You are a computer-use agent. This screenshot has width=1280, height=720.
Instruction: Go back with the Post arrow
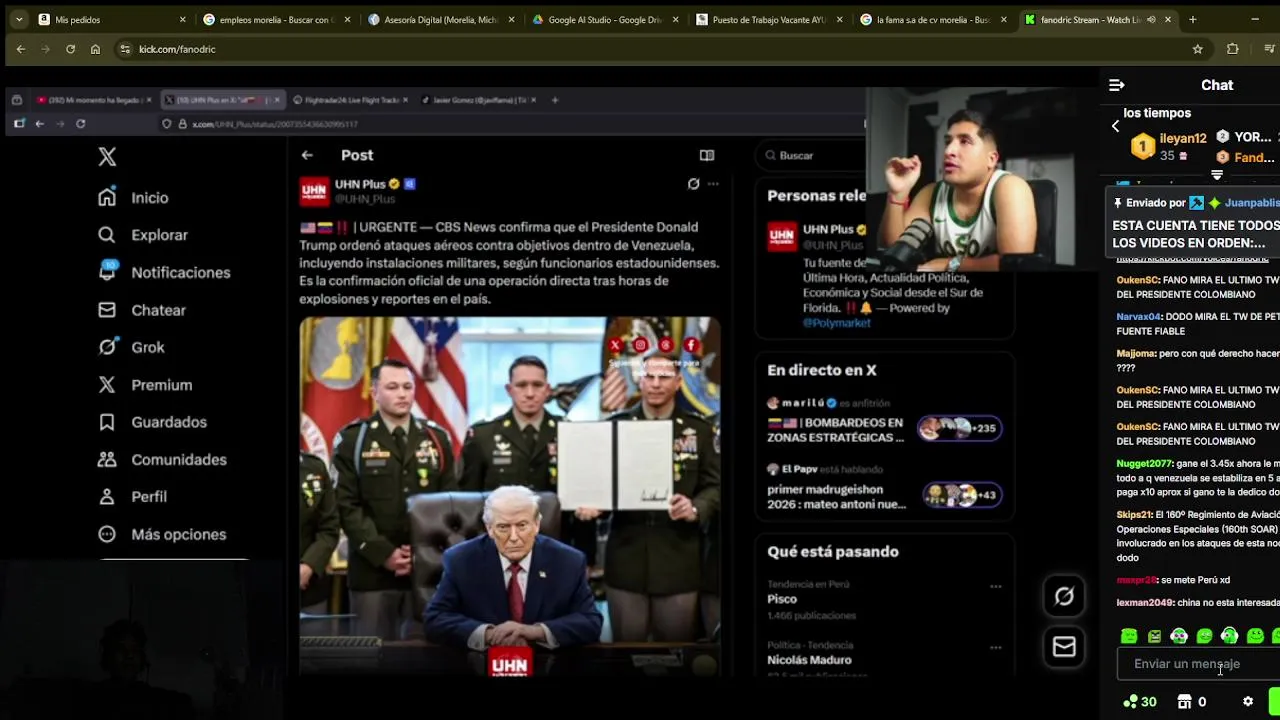tap(307, 155)
